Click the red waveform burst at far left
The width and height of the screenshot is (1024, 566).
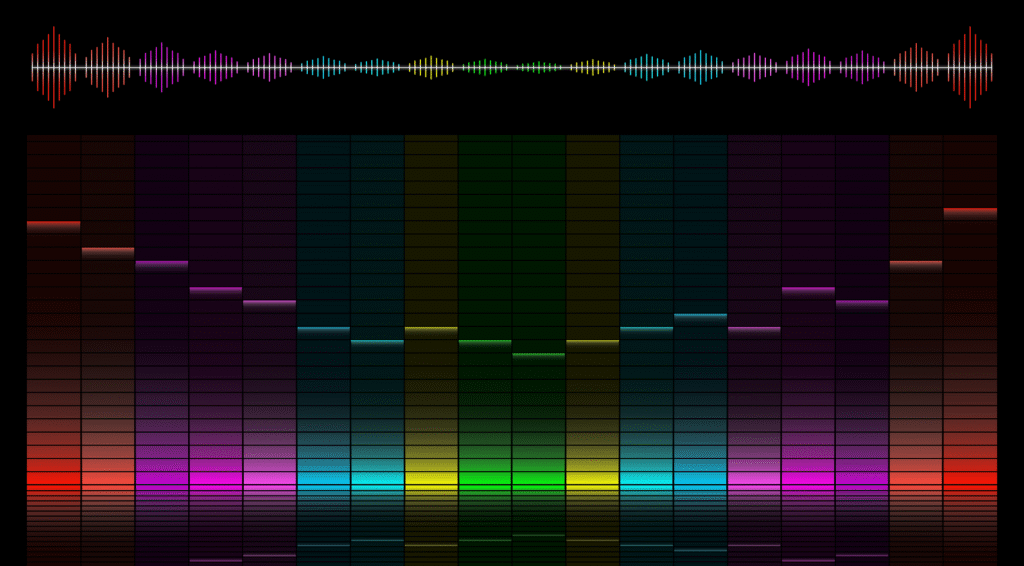coord(54,67)
